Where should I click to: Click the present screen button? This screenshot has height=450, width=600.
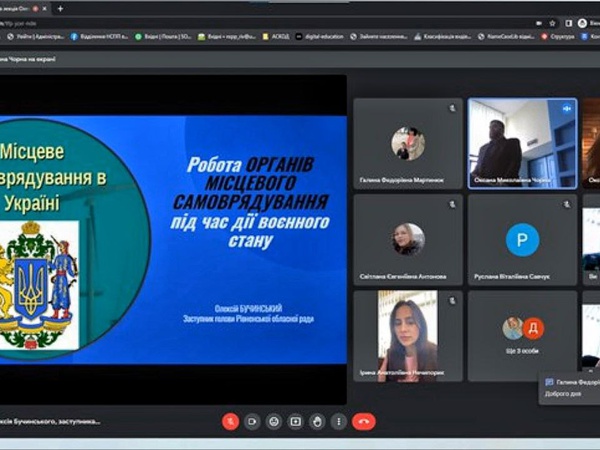coord(295,422)
